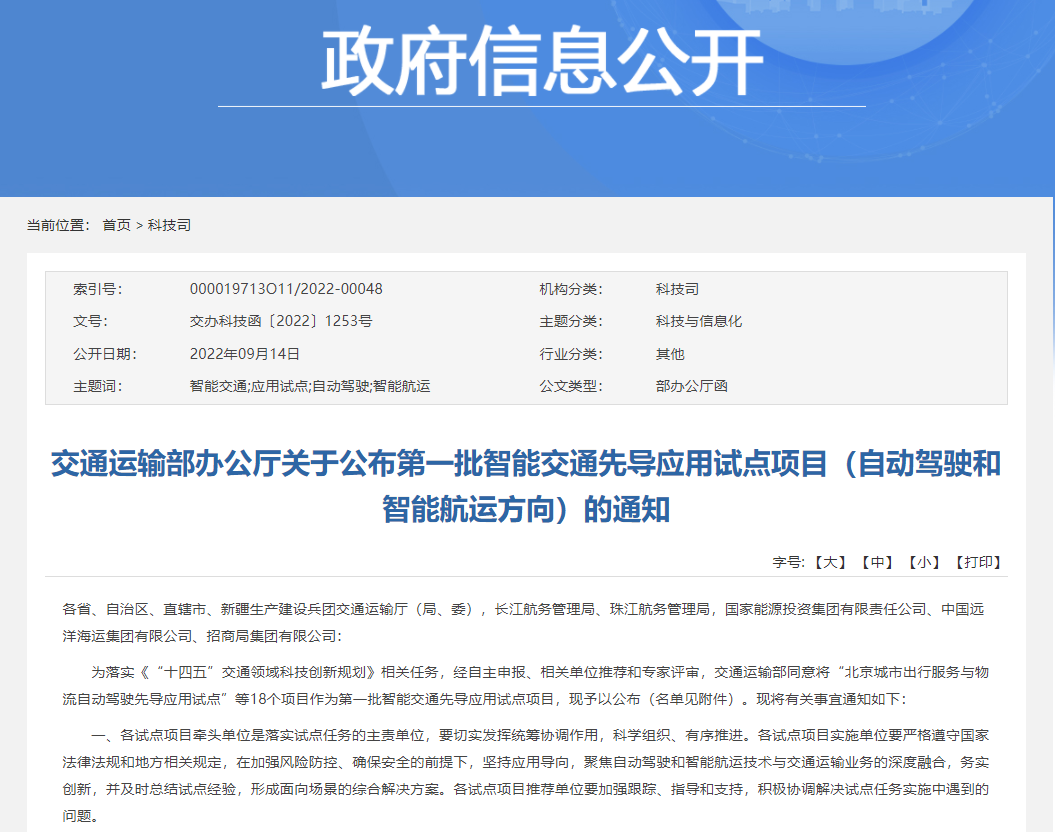Click the 其他 industry classification value
Viewport: 1055px width, 832px height.
click(x=670, y=353)
